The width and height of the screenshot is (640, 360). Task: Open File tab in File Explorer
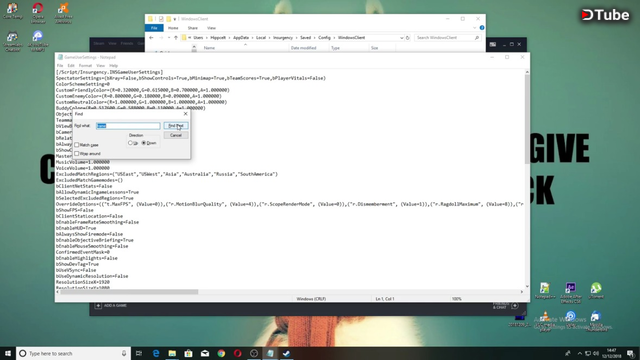coord(154,28)
